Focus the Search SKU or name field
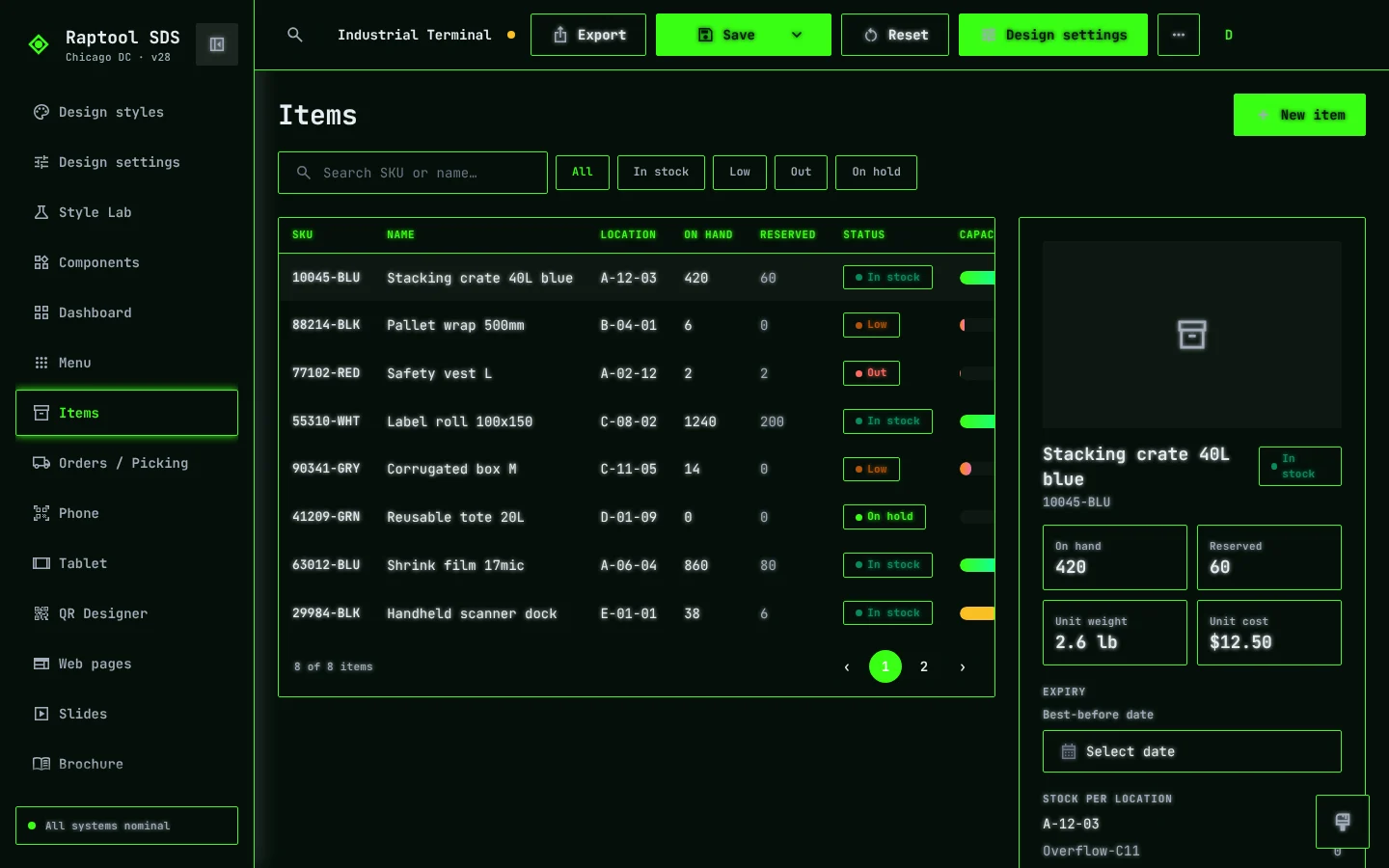This screenshot has width=1389, height=868. coord(413,173)
